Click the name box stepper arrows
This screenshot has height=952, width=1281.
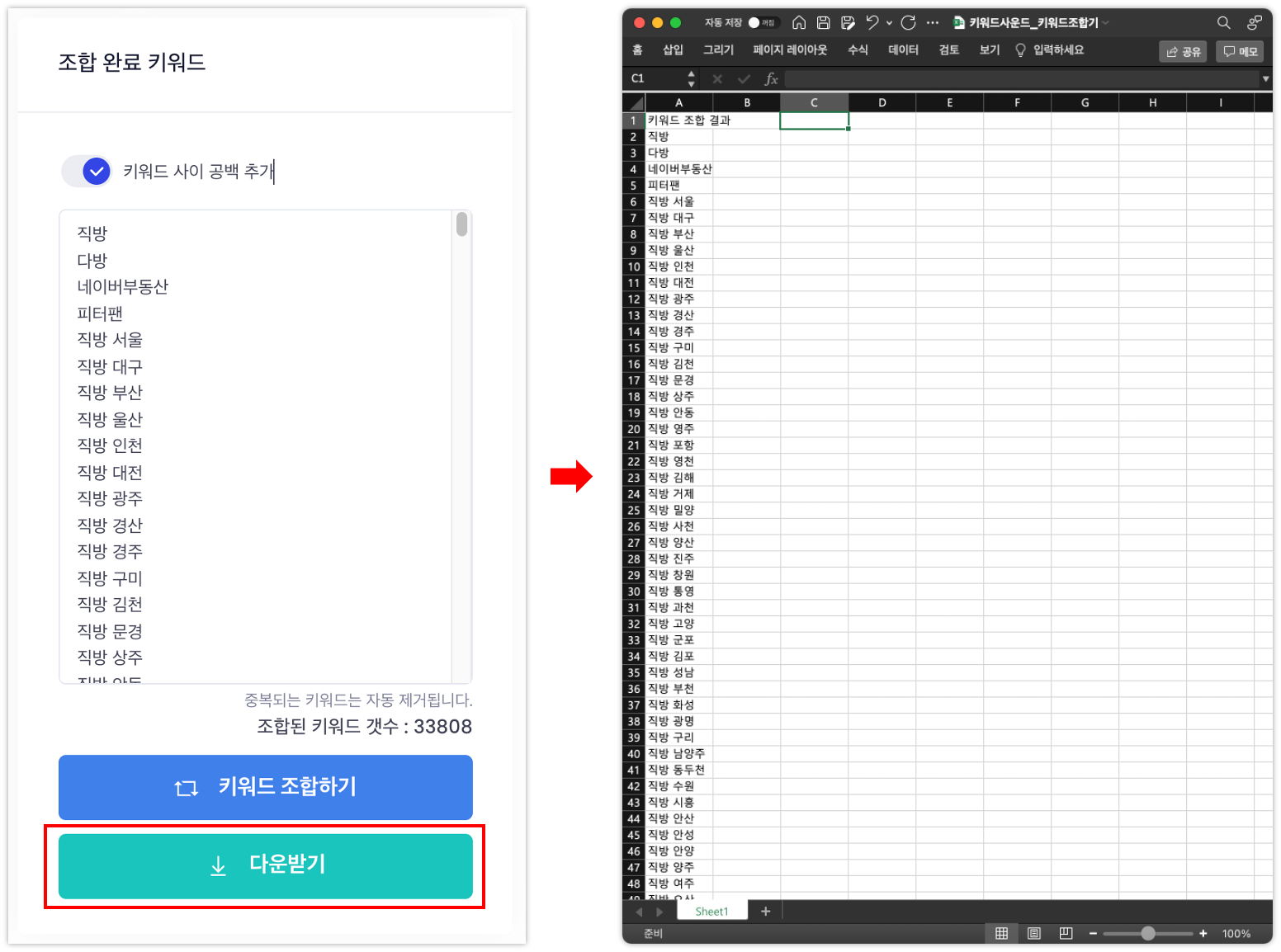pyautogui.click(x=691, y=78)
